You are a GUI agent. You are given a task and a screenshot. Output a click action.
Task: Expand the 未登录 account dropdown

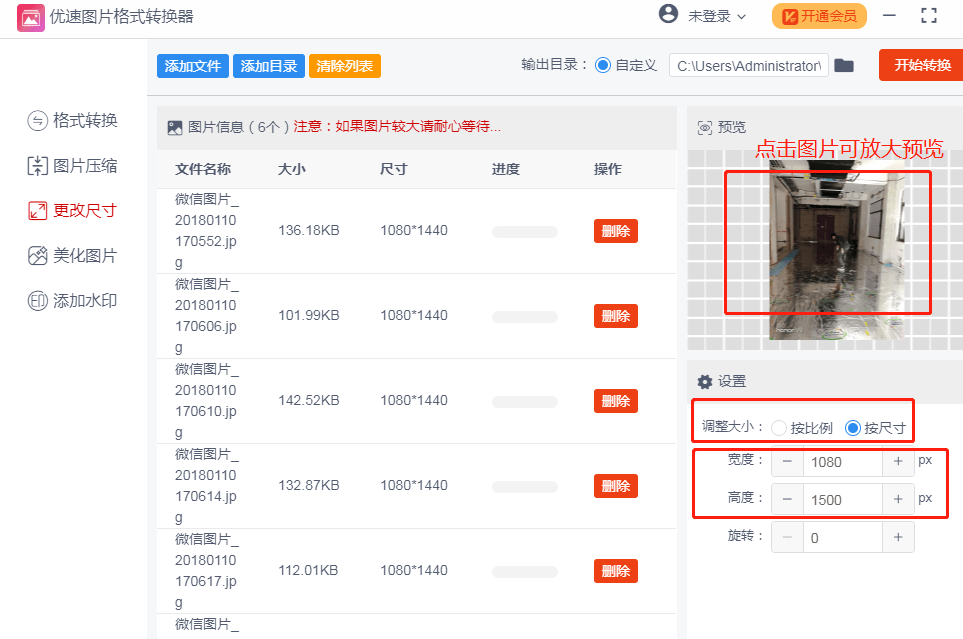pos(717,17)
